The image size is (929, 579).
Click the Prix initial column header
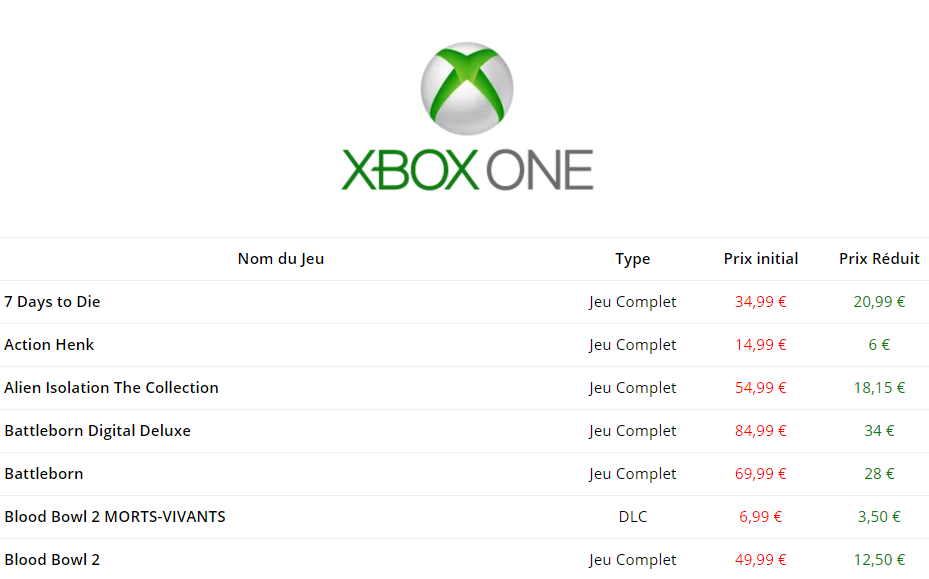(x=761, y=259)
